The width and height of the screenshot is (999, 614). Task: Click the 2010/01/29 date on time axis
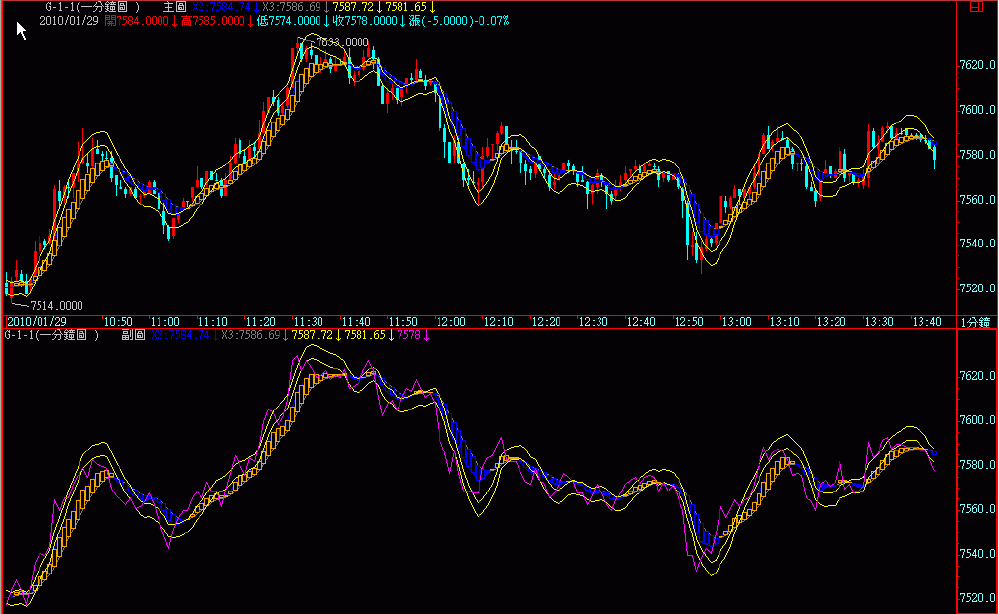36,322
